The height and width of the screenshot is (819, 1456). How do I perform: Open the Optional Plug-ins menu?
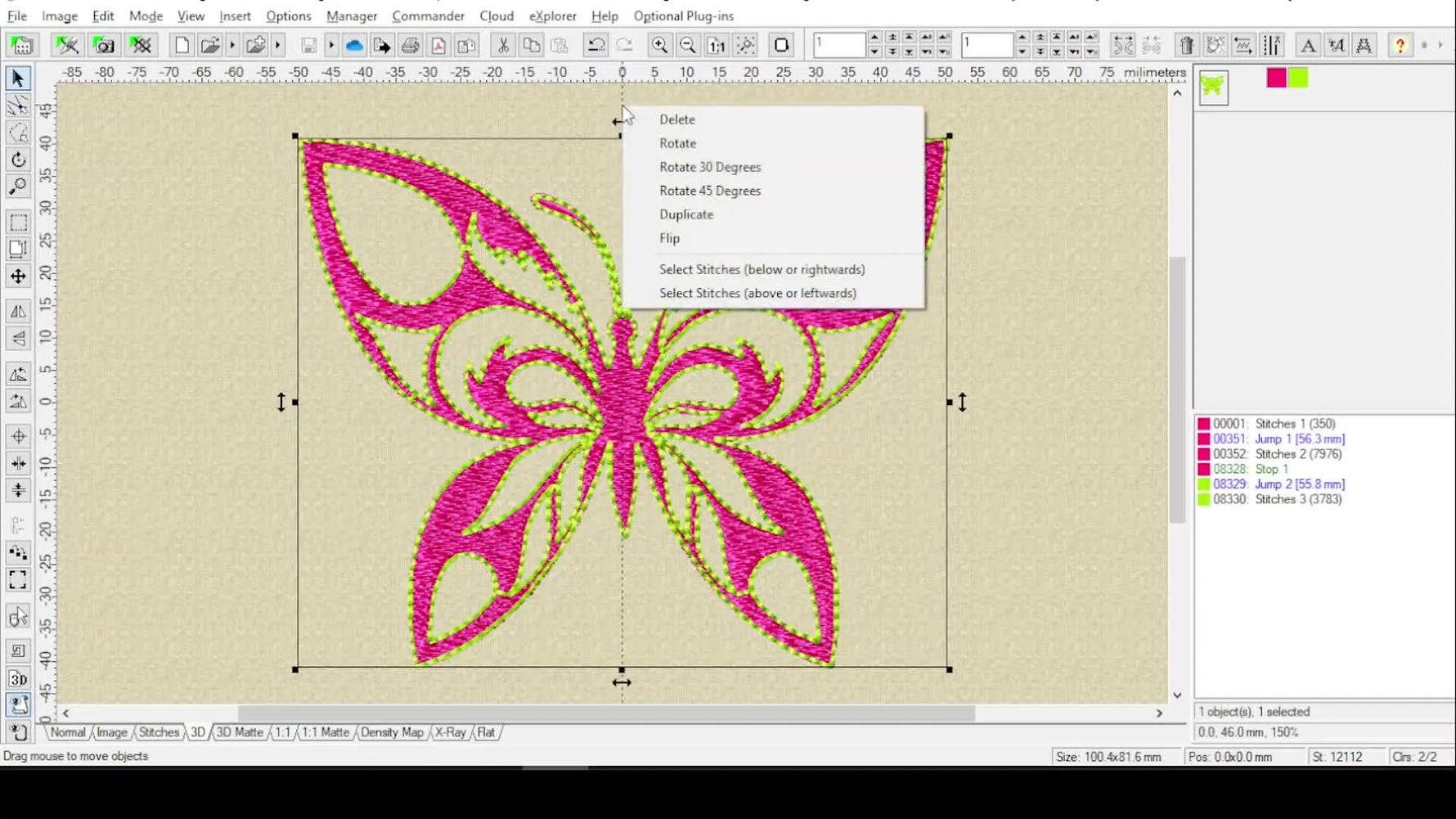click(x=684, y=16)
